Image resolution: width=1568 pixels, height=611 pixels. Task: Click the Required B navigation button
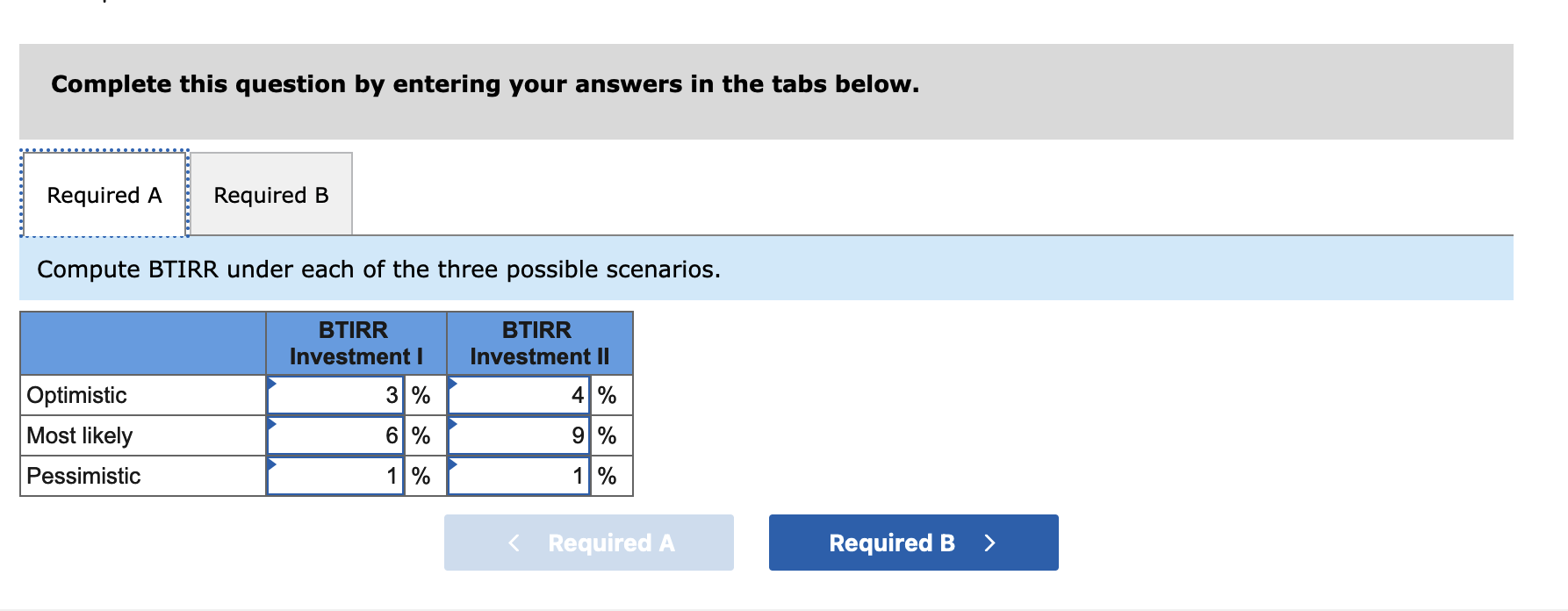(913, 543)
